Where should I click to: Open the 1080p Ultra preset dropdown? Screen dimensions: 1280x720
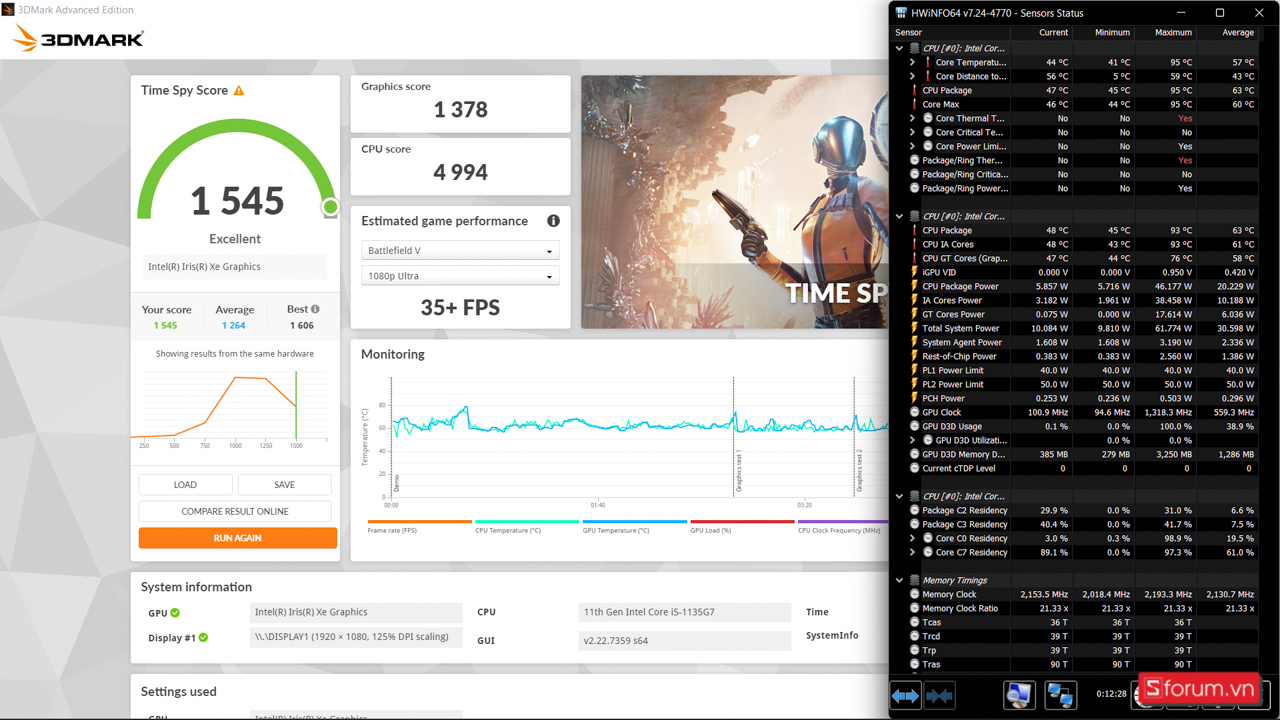point(460,276)
